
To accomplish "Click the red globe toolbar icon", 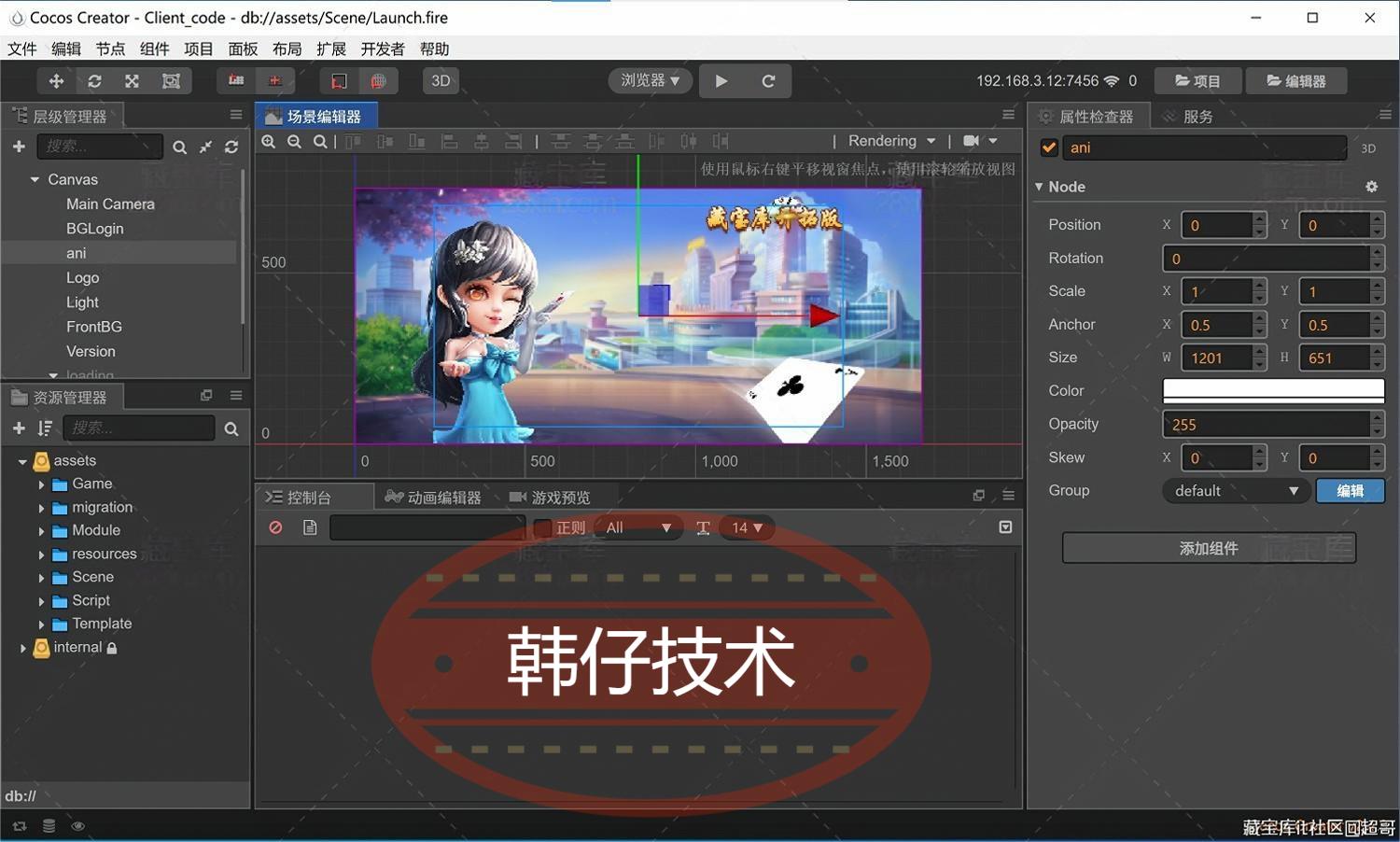I will point(378,81).
